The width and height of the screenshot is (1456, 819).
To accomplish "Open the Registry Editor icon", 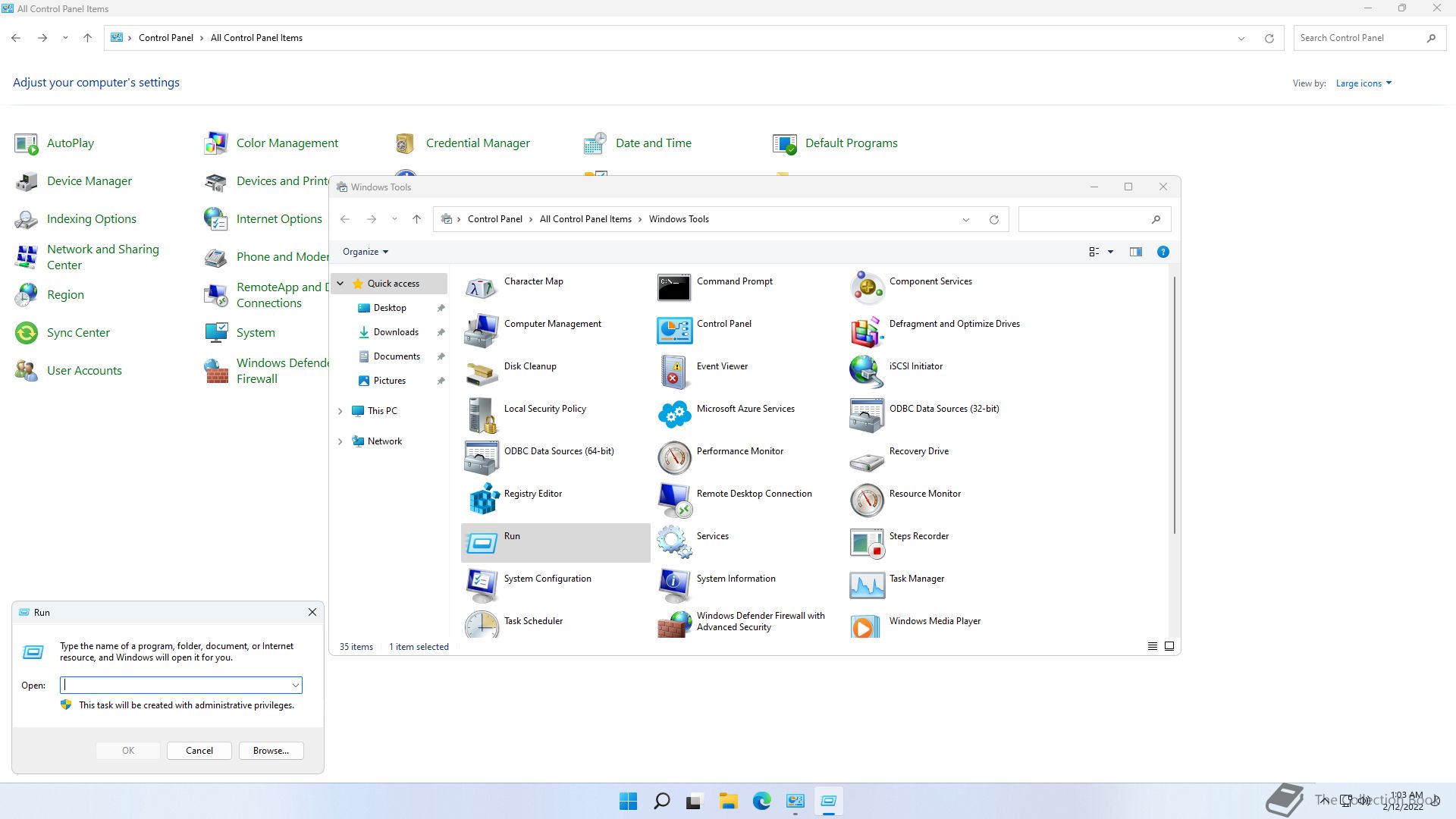I will coord(482,500).
